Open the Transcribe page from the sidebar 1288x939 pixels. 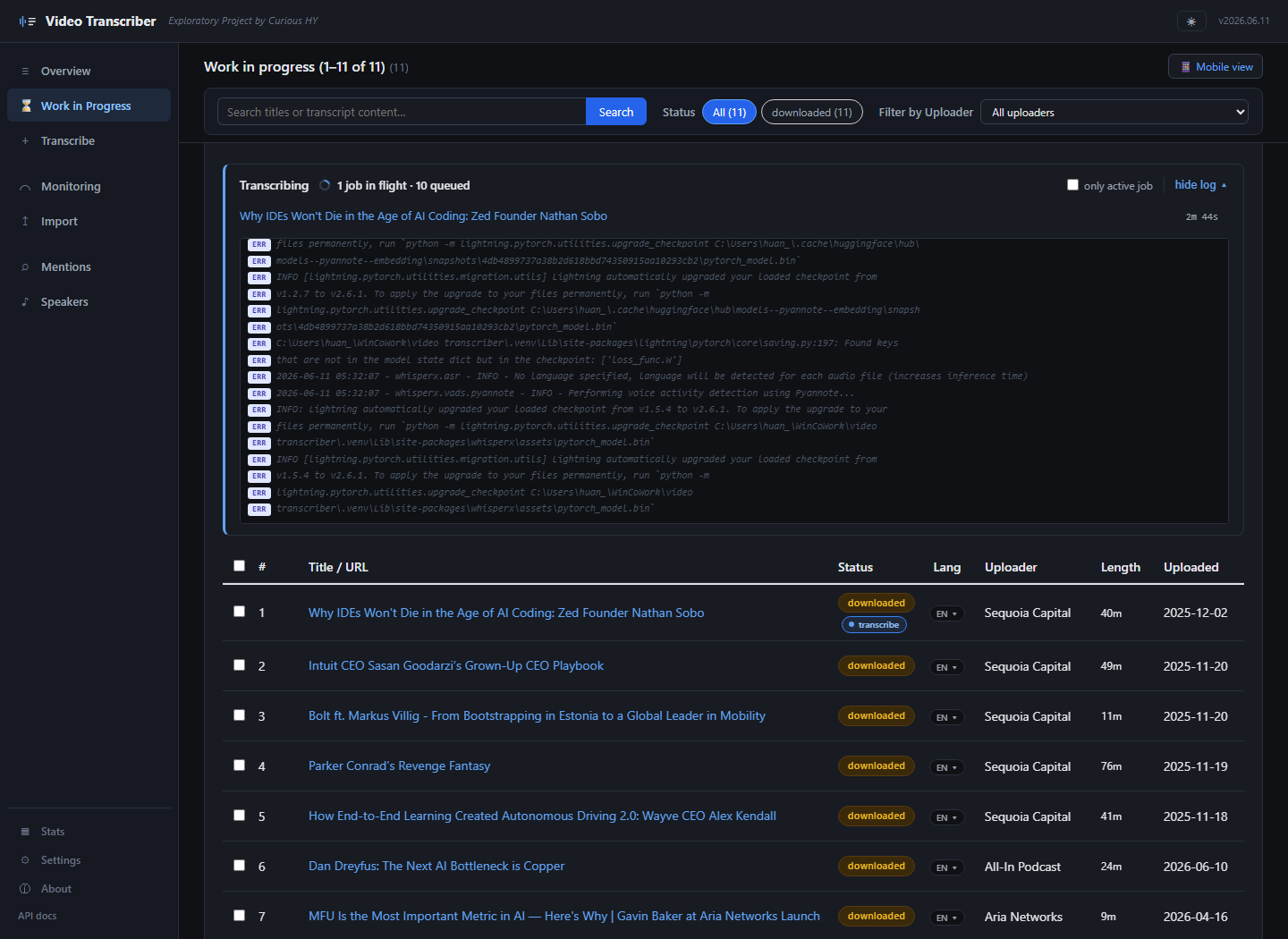[89, 140]
